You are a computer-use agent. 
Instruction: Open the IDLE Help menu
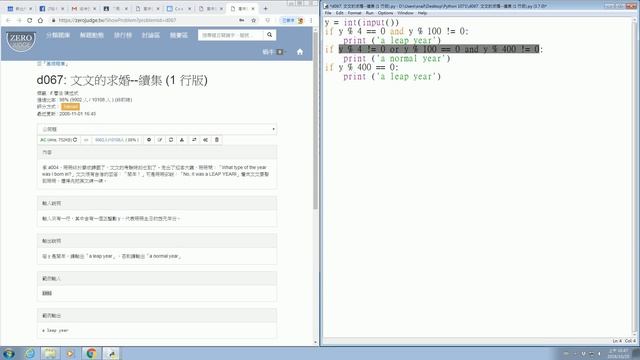[422, 13]
